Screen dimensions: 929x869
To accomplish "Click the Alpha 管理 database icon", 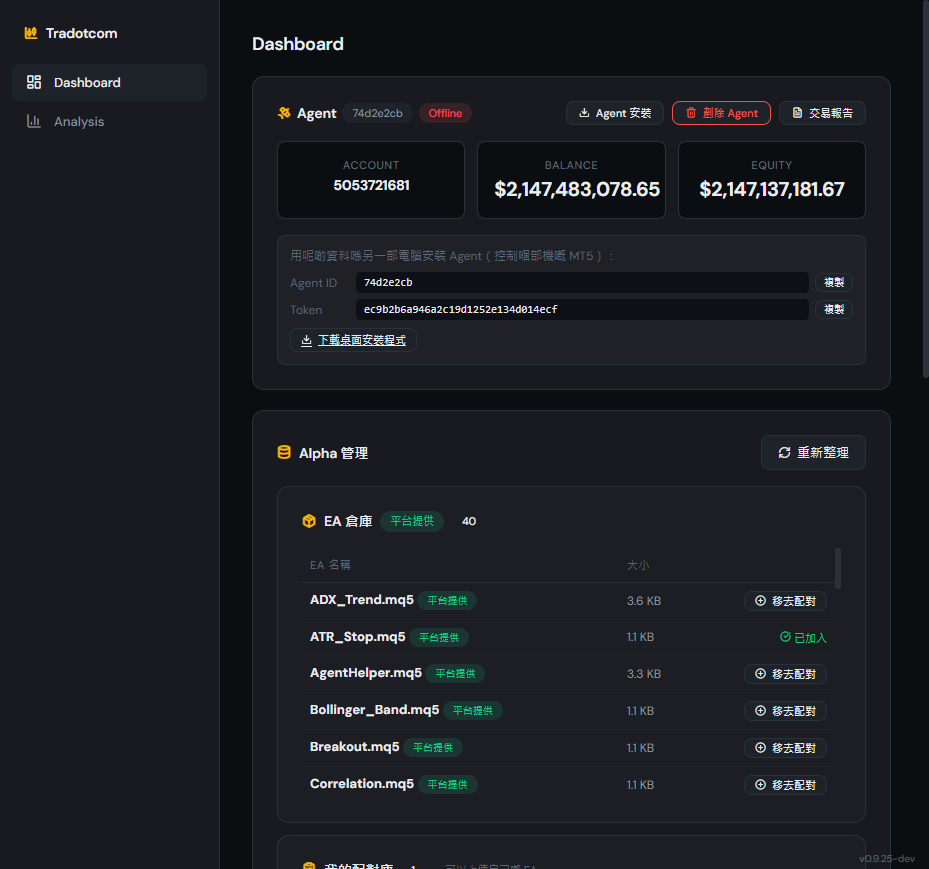I will click(x=284, y=453).
